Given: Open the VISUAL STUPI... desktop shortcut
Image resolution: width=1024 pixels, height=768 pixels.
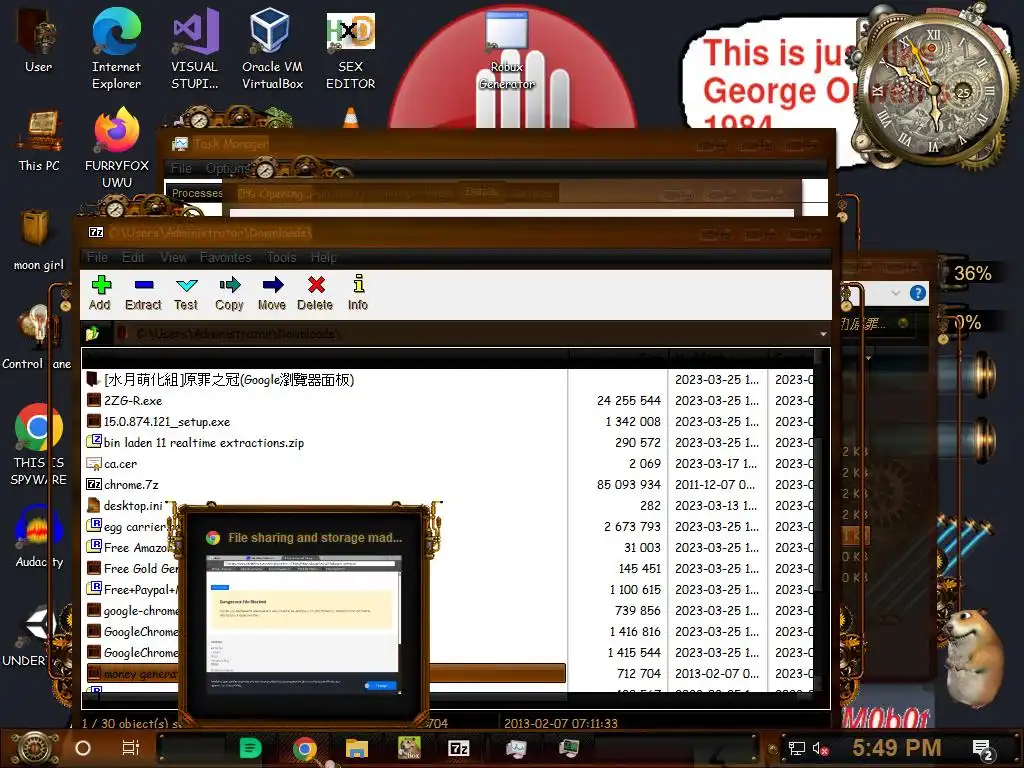Looking at the screenshot, I should coord(195,48).
